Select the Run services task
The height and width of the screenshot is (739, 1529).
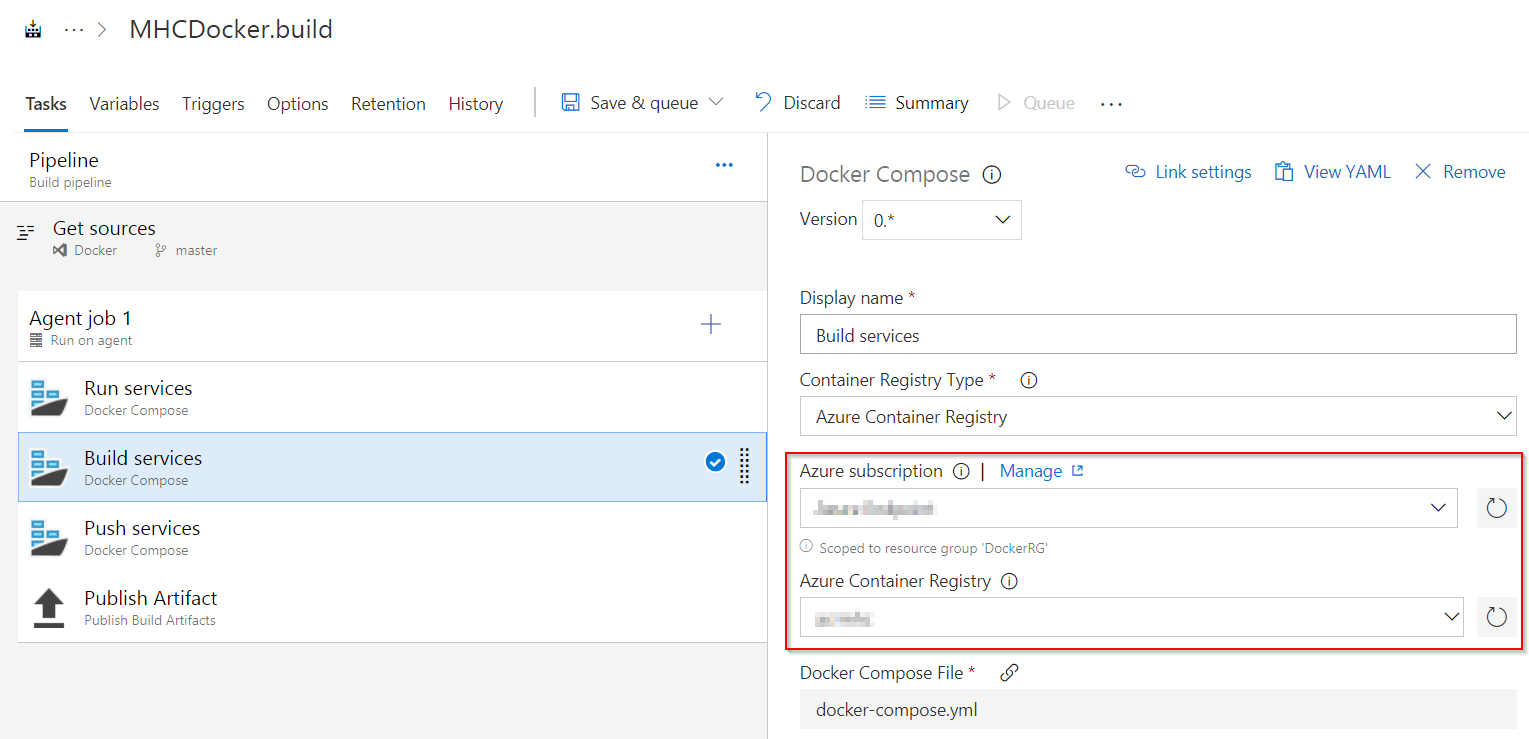[x=393, y=397]
